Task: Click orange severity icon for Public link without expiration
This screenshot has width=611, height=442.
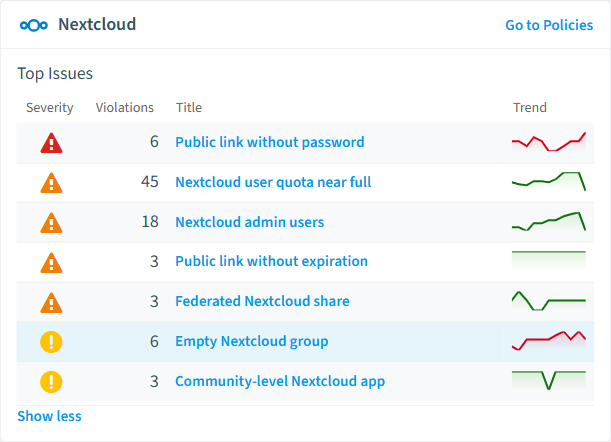Action: pos(51,263)
